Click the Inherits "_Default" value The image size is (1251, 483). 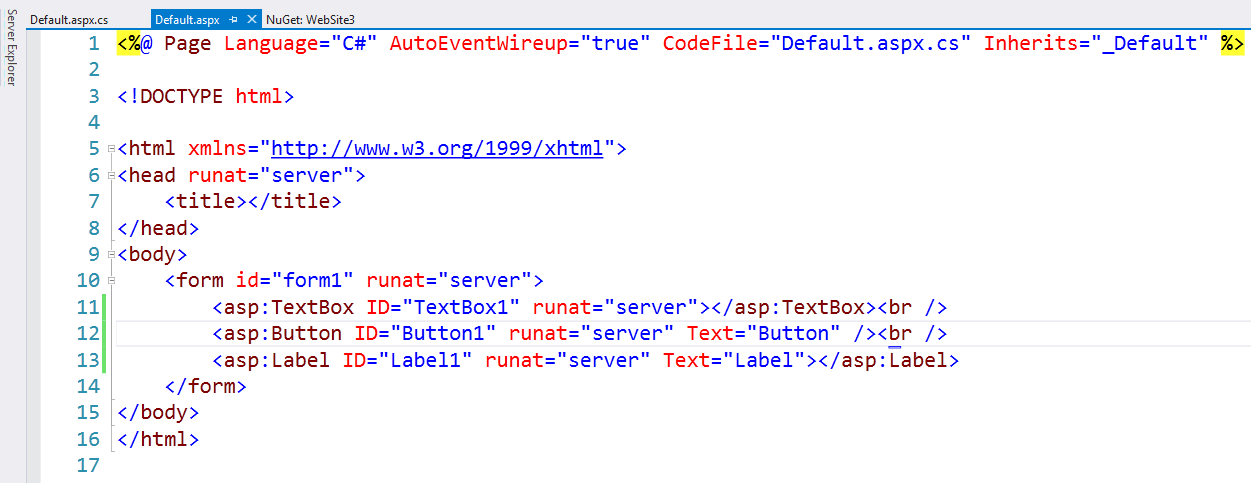point(1148,44)
